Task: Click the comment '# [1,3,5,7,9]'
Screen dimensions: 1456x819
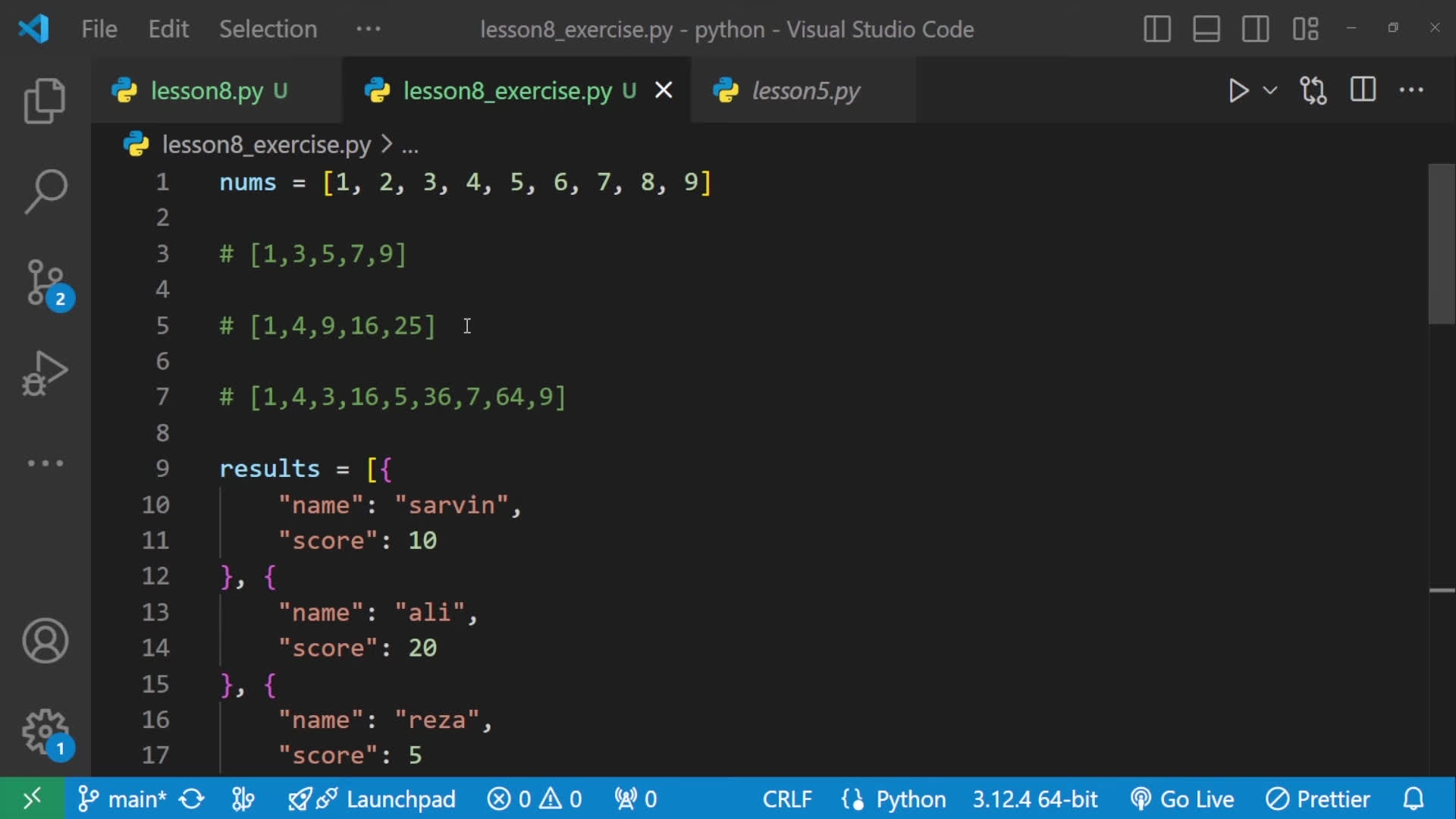Action: tap(313, 254)
